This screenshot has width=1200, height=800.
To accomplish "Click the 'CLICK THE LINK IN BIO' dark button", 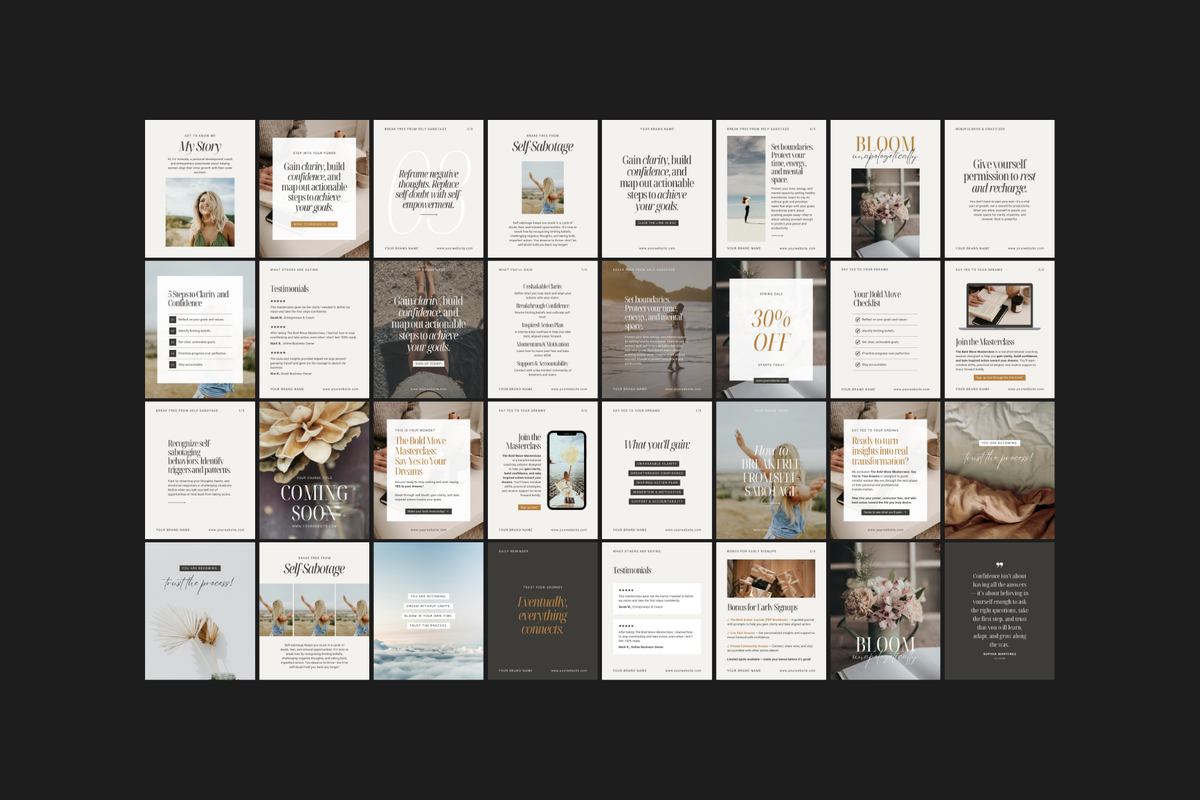I will tap(656, 223).
